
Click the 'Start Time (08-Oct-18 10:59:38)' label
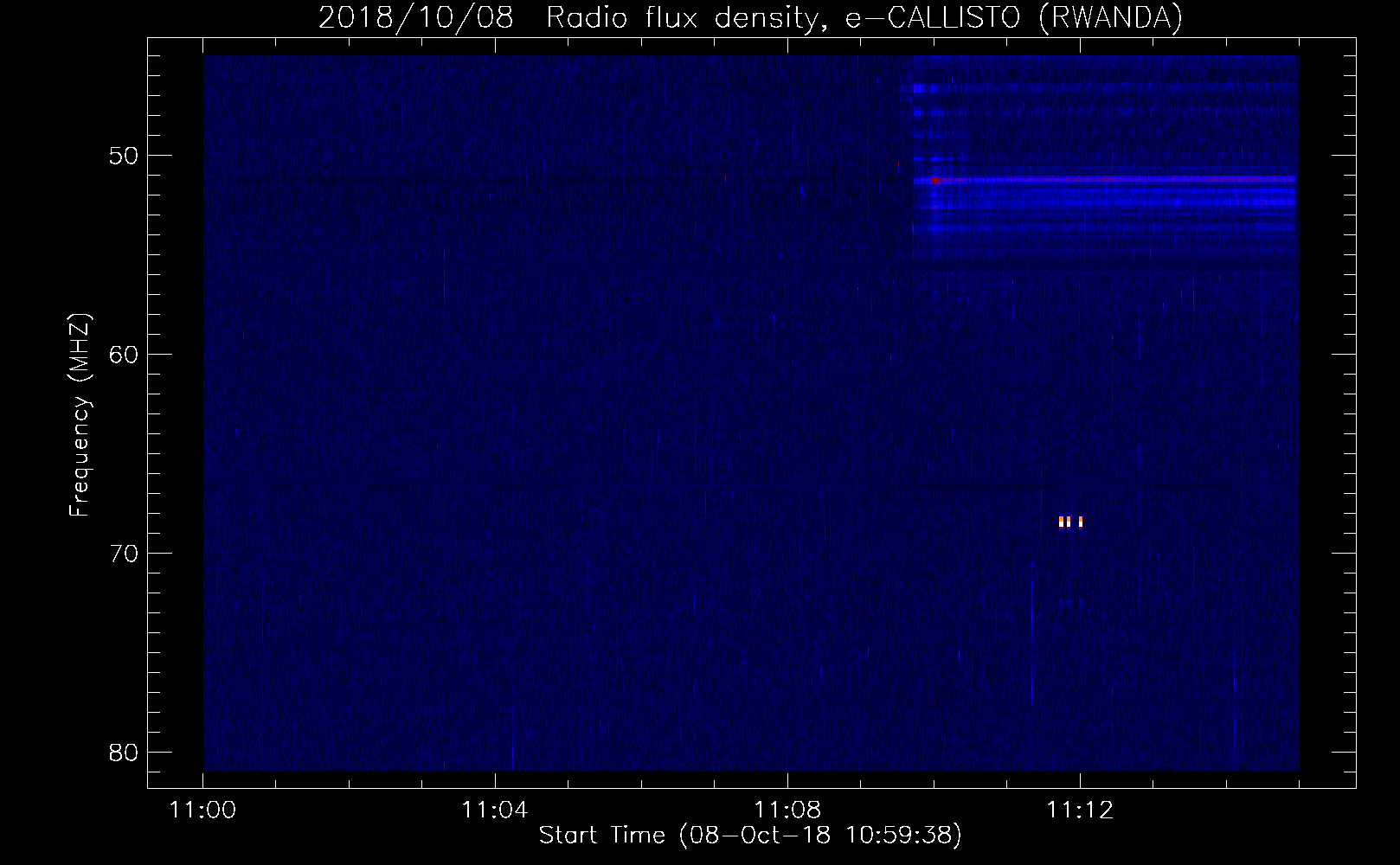pos(750,836)
